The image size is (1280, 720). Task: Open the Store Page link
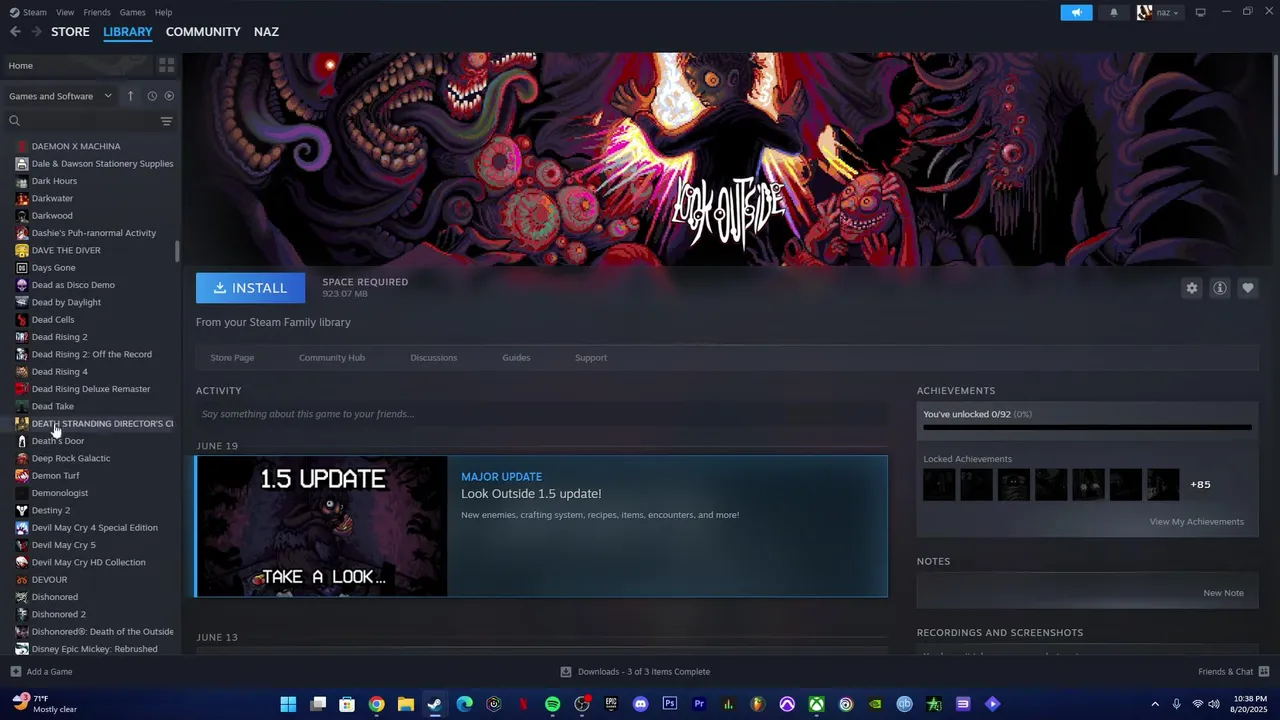coord(232,358)
